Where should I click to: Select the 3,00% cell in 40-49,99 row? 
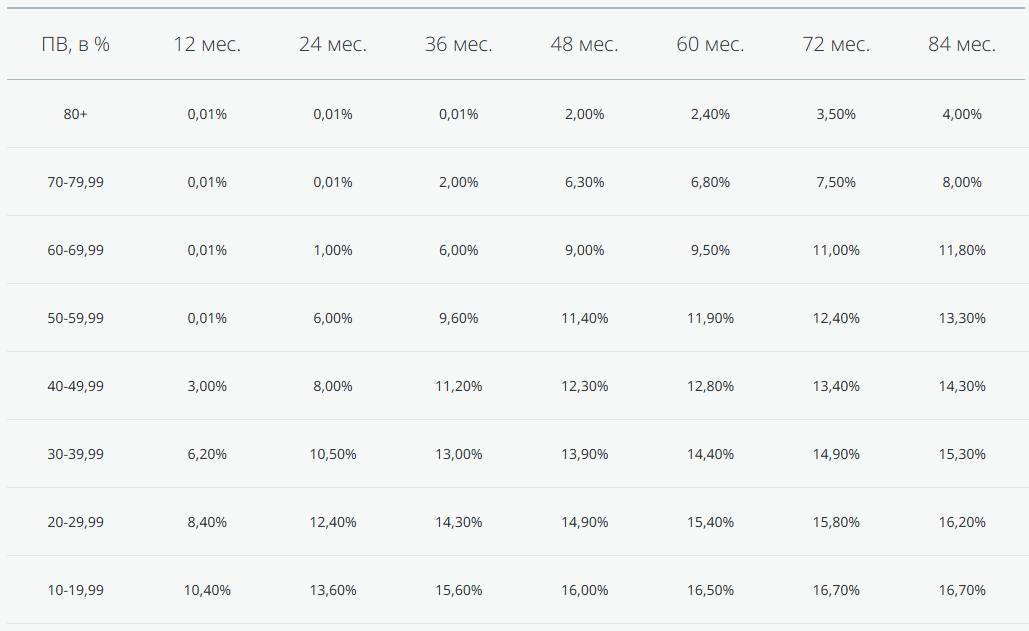[x=207, y=386]
